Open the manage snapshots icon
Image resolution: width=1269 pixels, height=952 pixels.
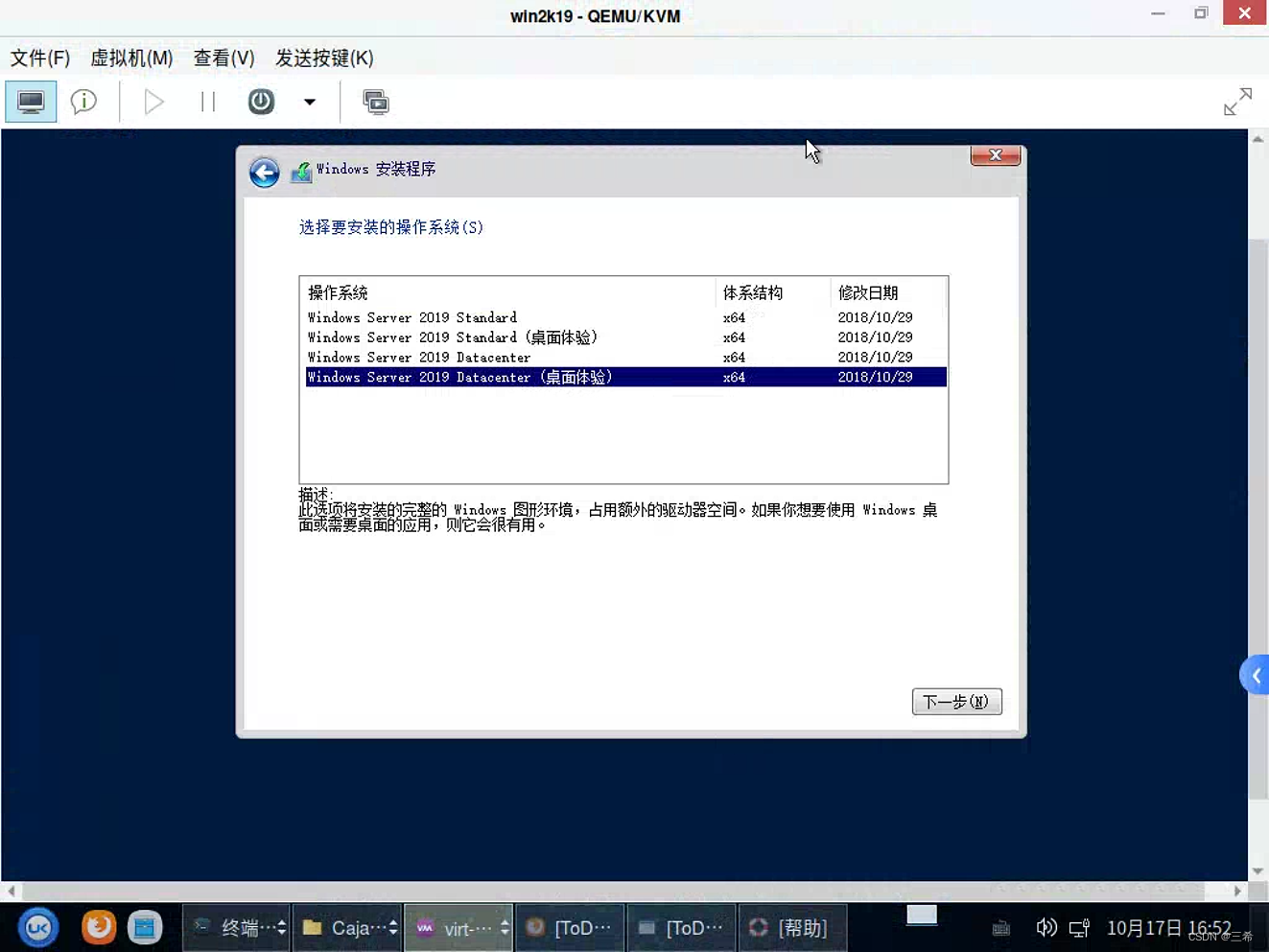[x=376, y=102]
